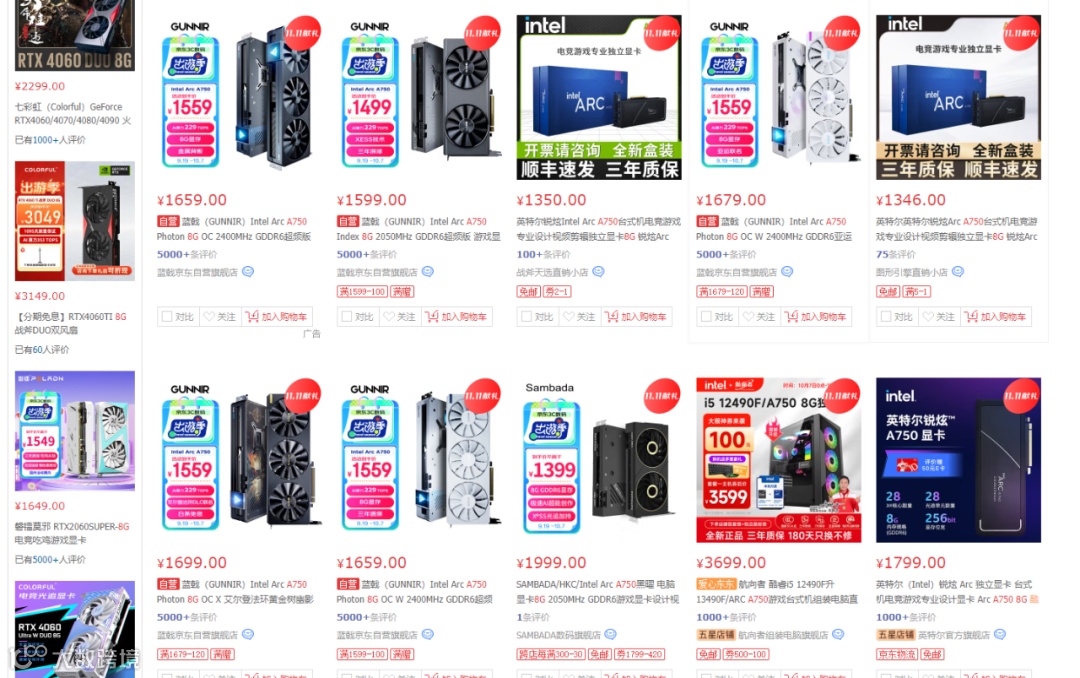Open the i5 12490F/A750 desktop PC image

(778, 460)
